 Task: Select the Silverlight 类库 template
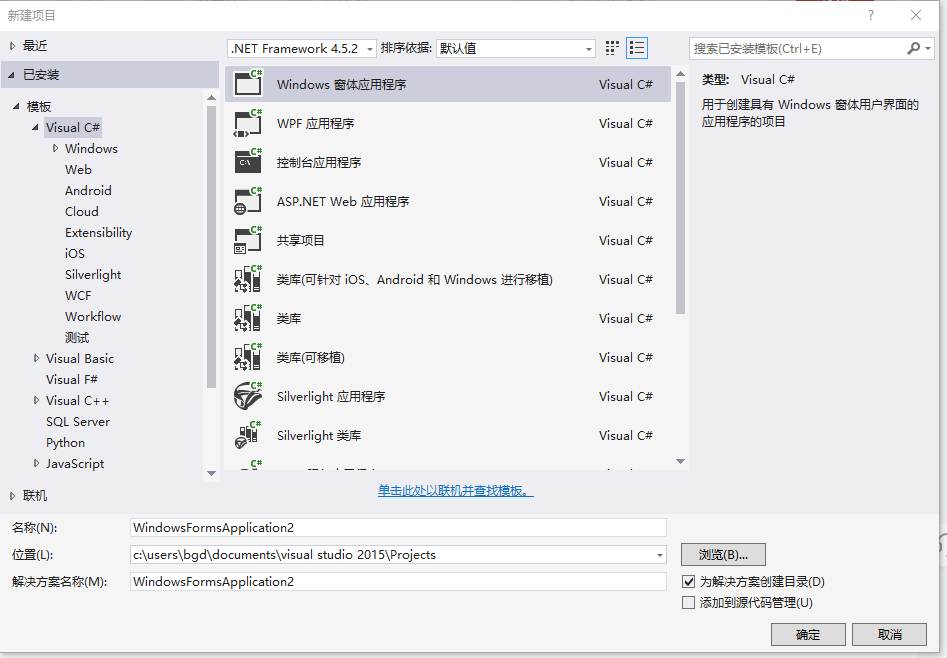(x=400, y=435)
